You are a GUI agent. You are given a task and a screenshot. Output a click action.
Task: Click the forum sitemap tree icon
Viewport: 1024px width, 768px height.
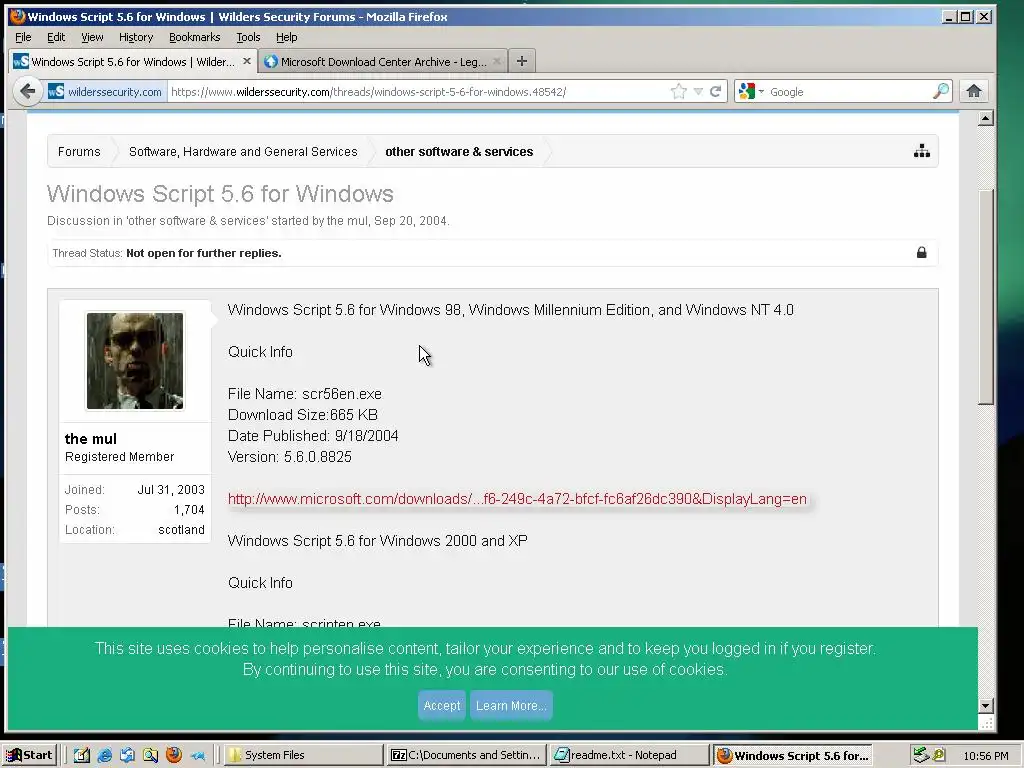[921, 151]
